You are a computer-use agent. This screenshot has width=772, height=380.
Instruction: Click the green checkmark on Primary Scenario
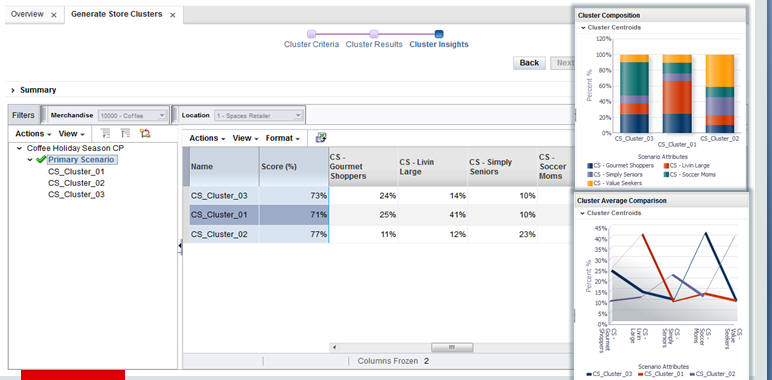point(41,159)
